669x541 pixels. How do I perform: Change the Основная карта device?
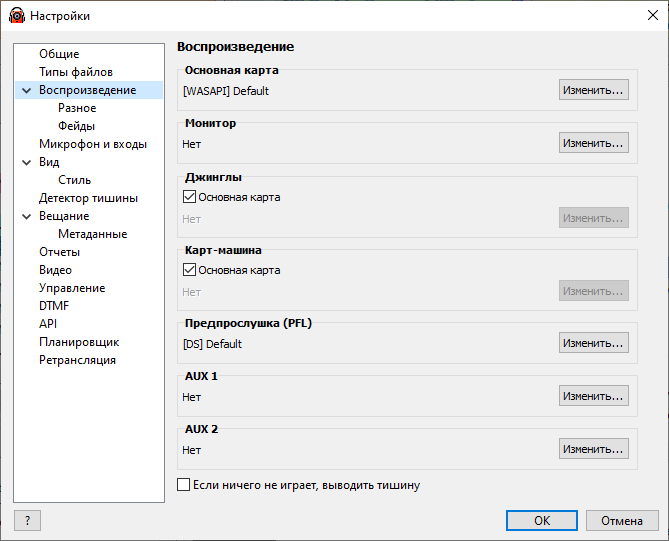593,90
